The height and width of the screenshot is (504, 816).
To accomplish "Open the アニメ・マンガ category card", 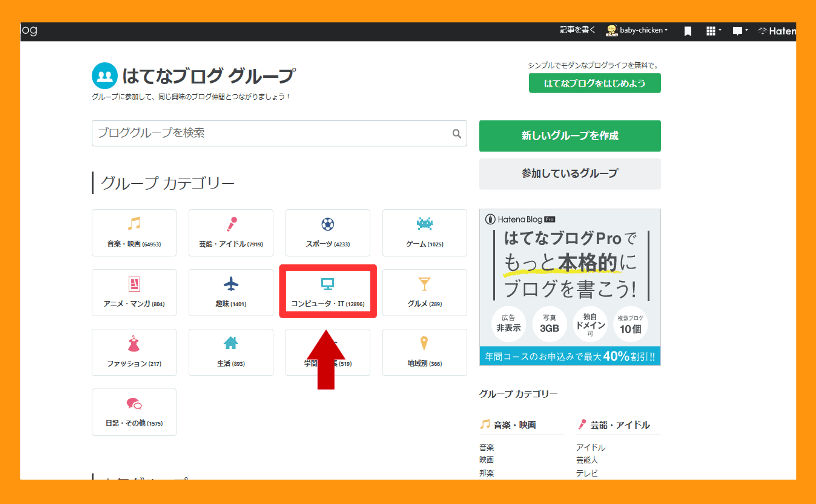I will [134, 293].
